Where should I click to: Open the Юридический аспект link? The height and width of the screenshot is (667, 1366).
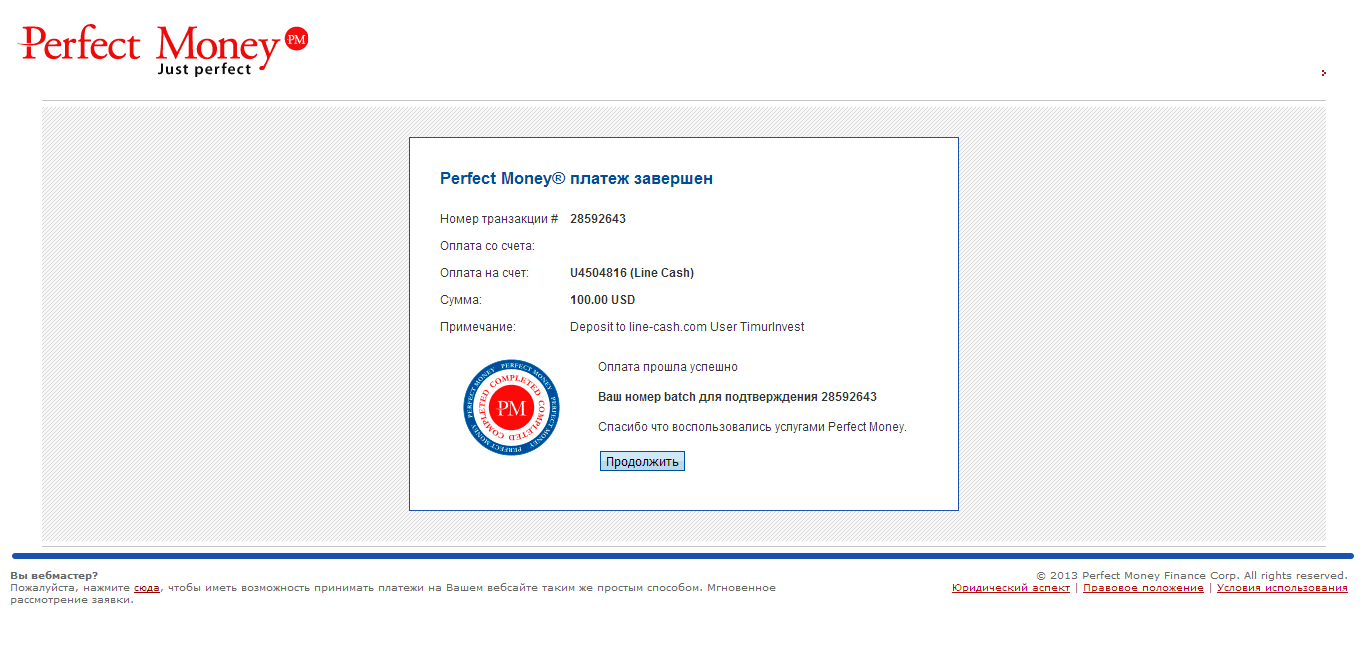1010,588
